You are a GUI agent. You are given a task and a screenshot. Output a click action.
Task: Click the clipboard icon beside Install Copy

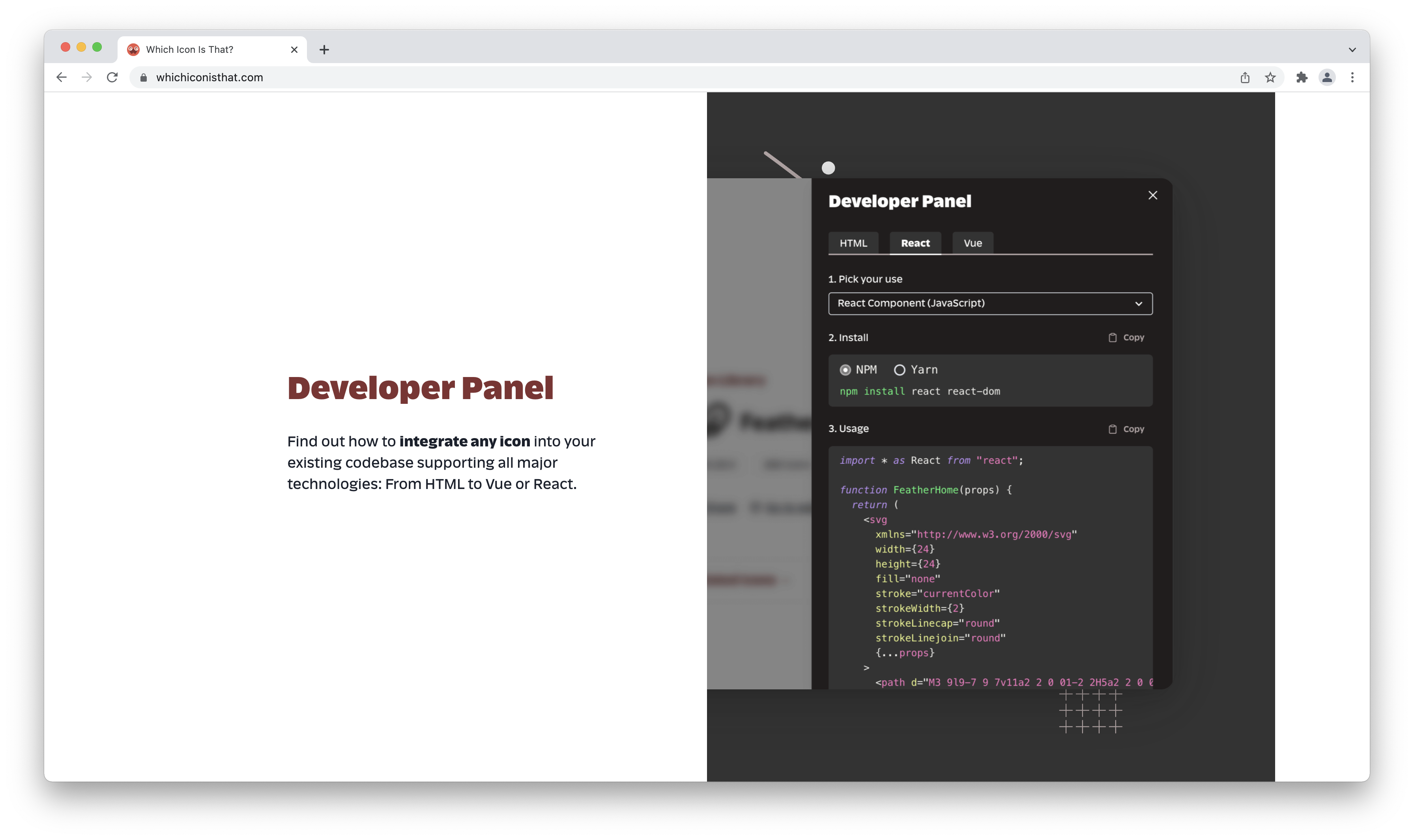tap(1112, 337)
